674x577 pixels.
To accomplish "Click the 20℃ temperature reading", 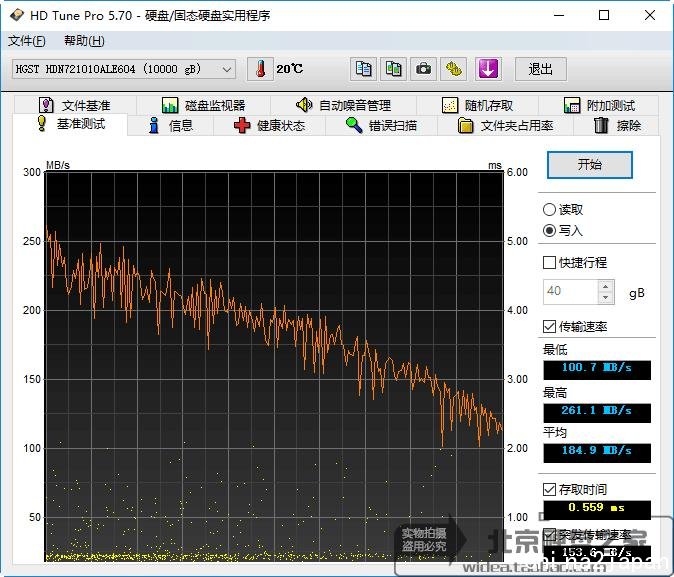I will click(x=290, y=69).
